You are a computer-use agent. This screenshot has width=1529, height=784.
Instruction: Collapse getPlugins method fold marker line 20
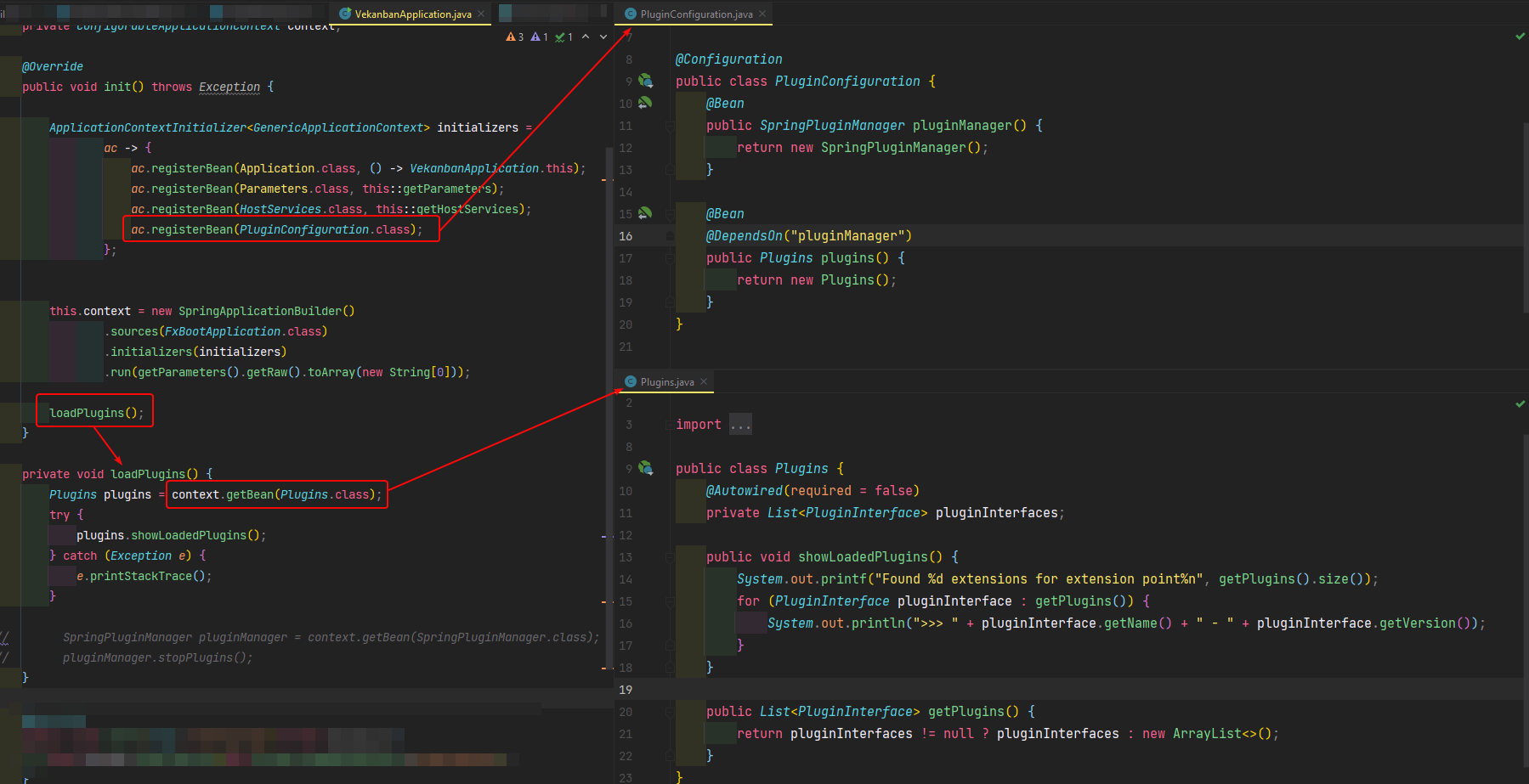click(x=670, y=712)
